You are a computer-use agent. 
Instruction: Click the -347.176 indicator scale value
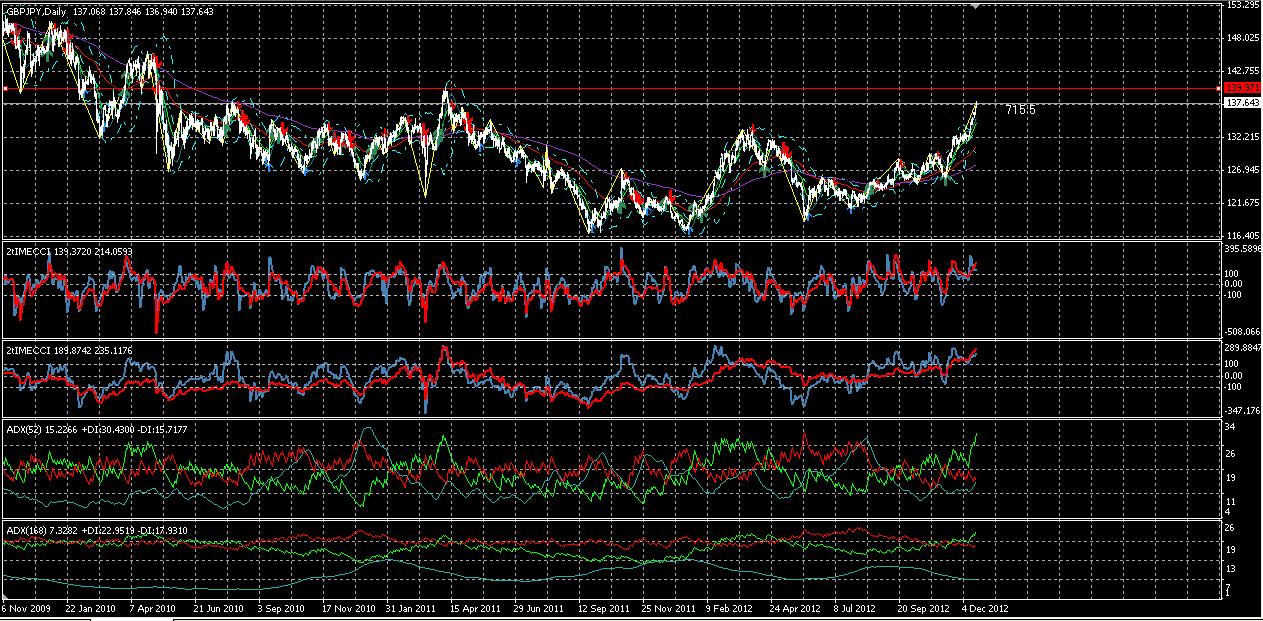[1243, 411]
